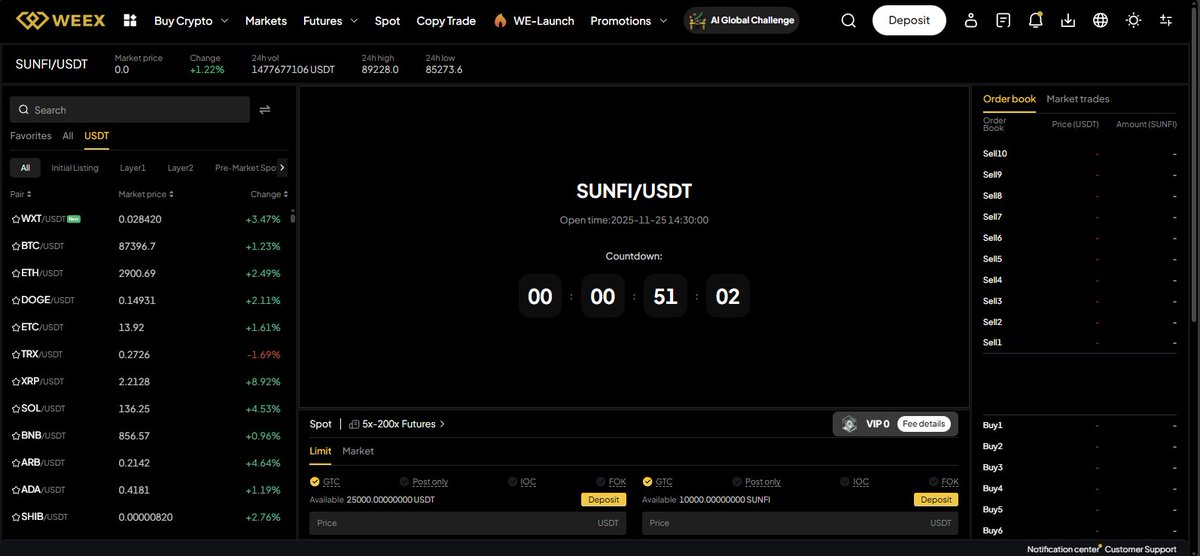
Task: Click the buy Price USDT input field
Action: [467, 523]
